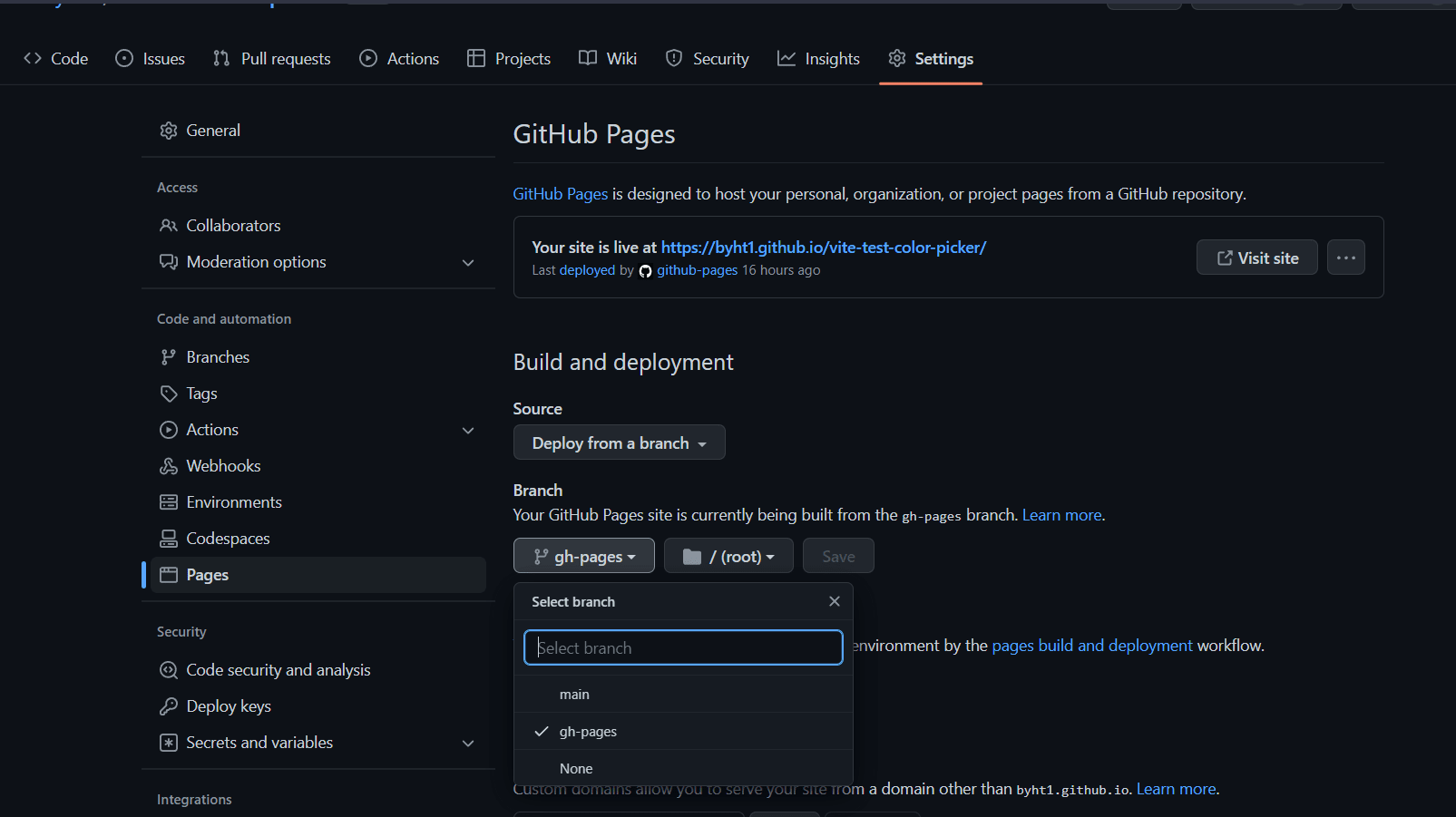
Task: Click the Deploy keys key icon
Action: tap(169, 706)
